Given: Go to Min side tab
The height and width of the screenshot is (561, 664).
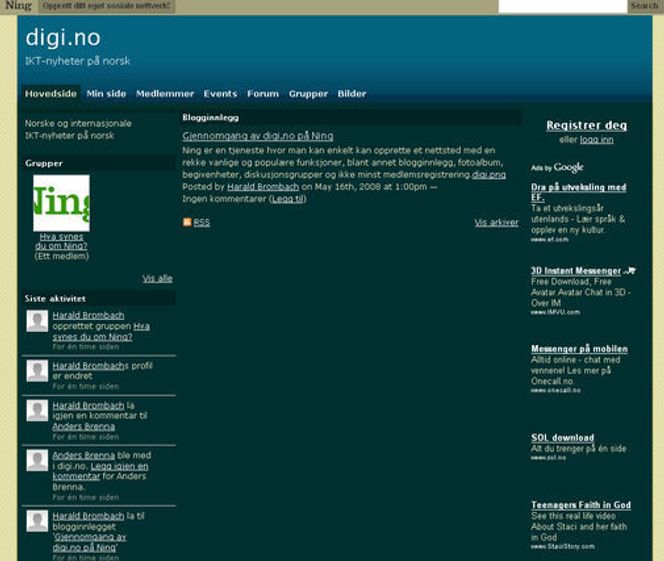Looking at the screenshot, I should [x=106, y=94].
